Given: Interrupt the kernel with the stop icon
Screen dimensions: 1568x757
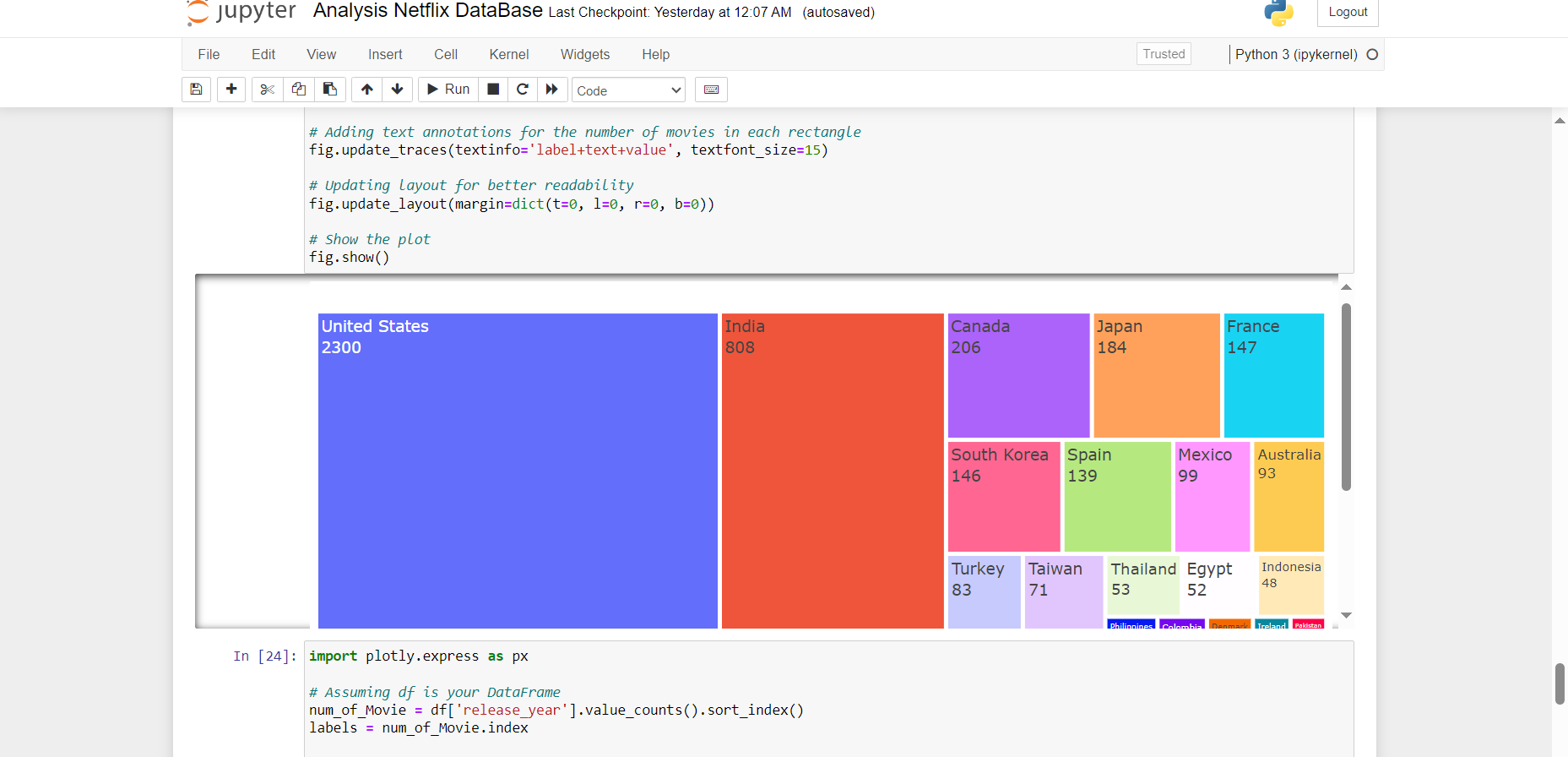Looking at the screenshot, I should click(x=494, y=90).
